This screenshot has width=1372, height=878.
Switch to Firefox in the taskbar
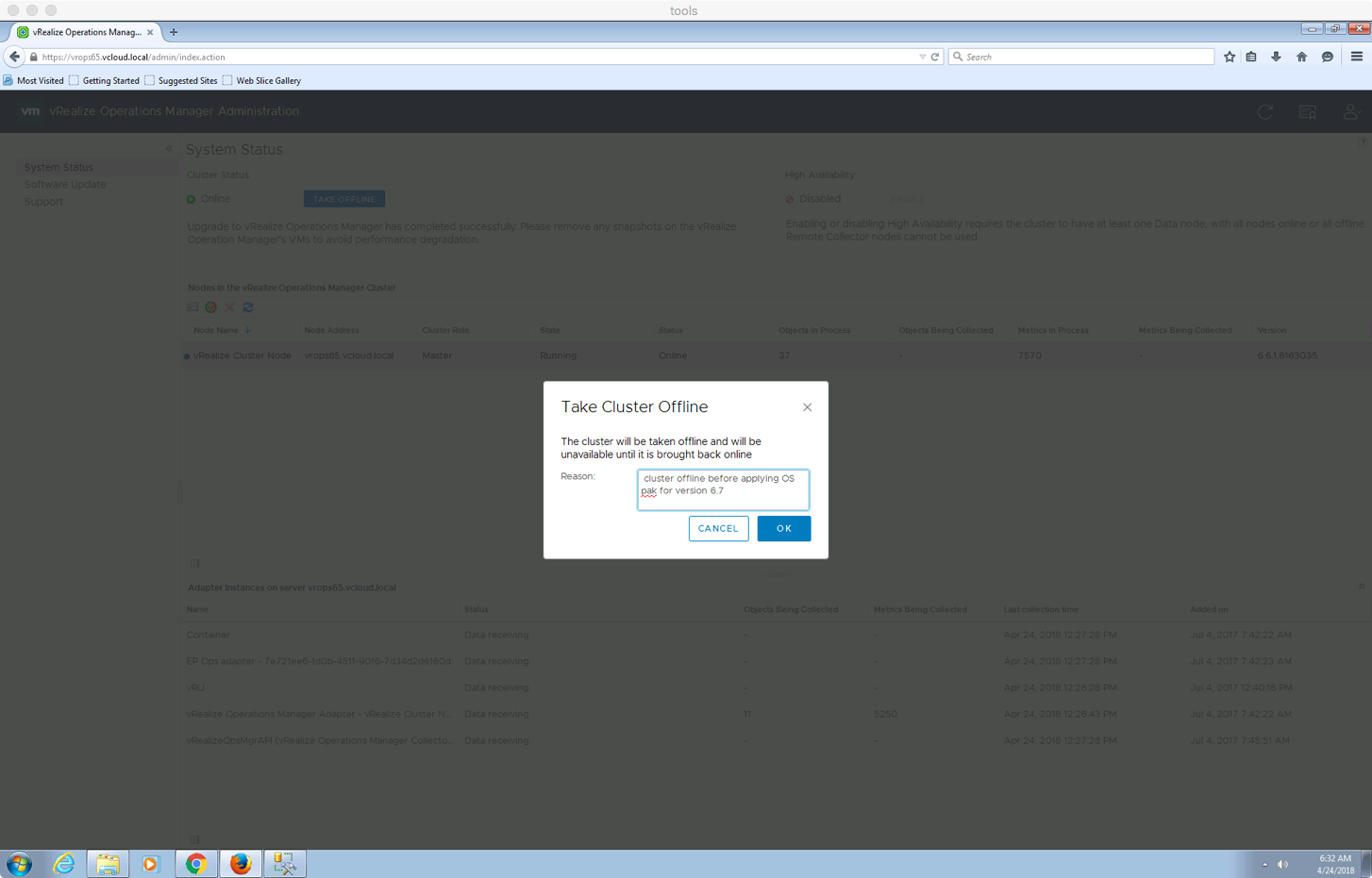[x=240, y=864]
